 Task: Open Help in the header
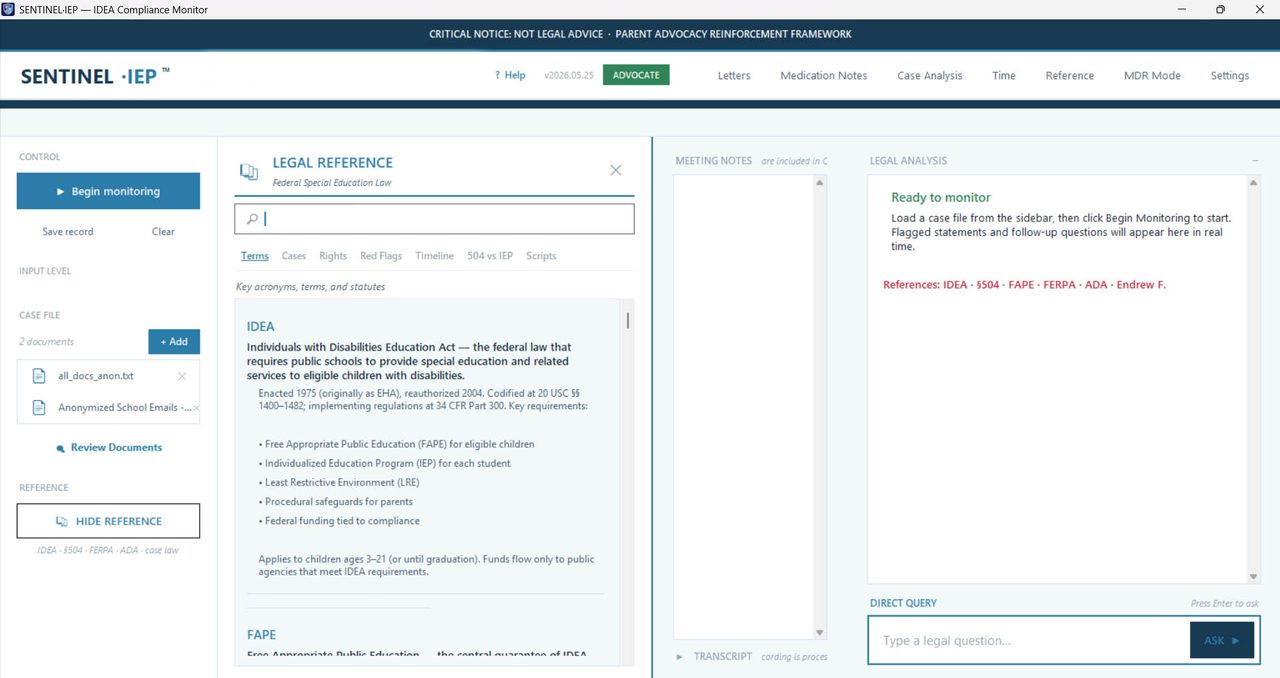tap(510, 75)
